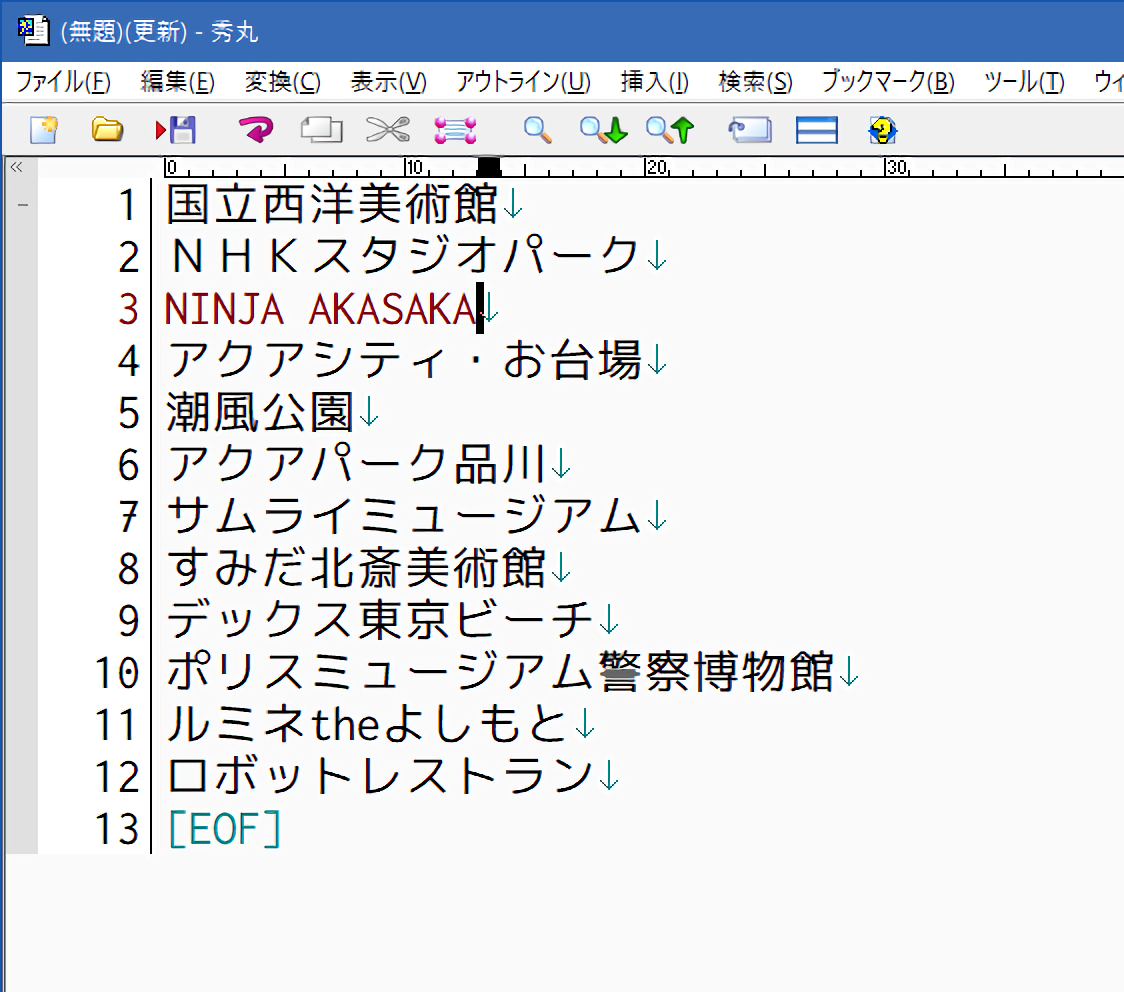The image size is (1124, 992).
Task: Split the window with the blue-bars icon
Action: click(x=816, y=130)
